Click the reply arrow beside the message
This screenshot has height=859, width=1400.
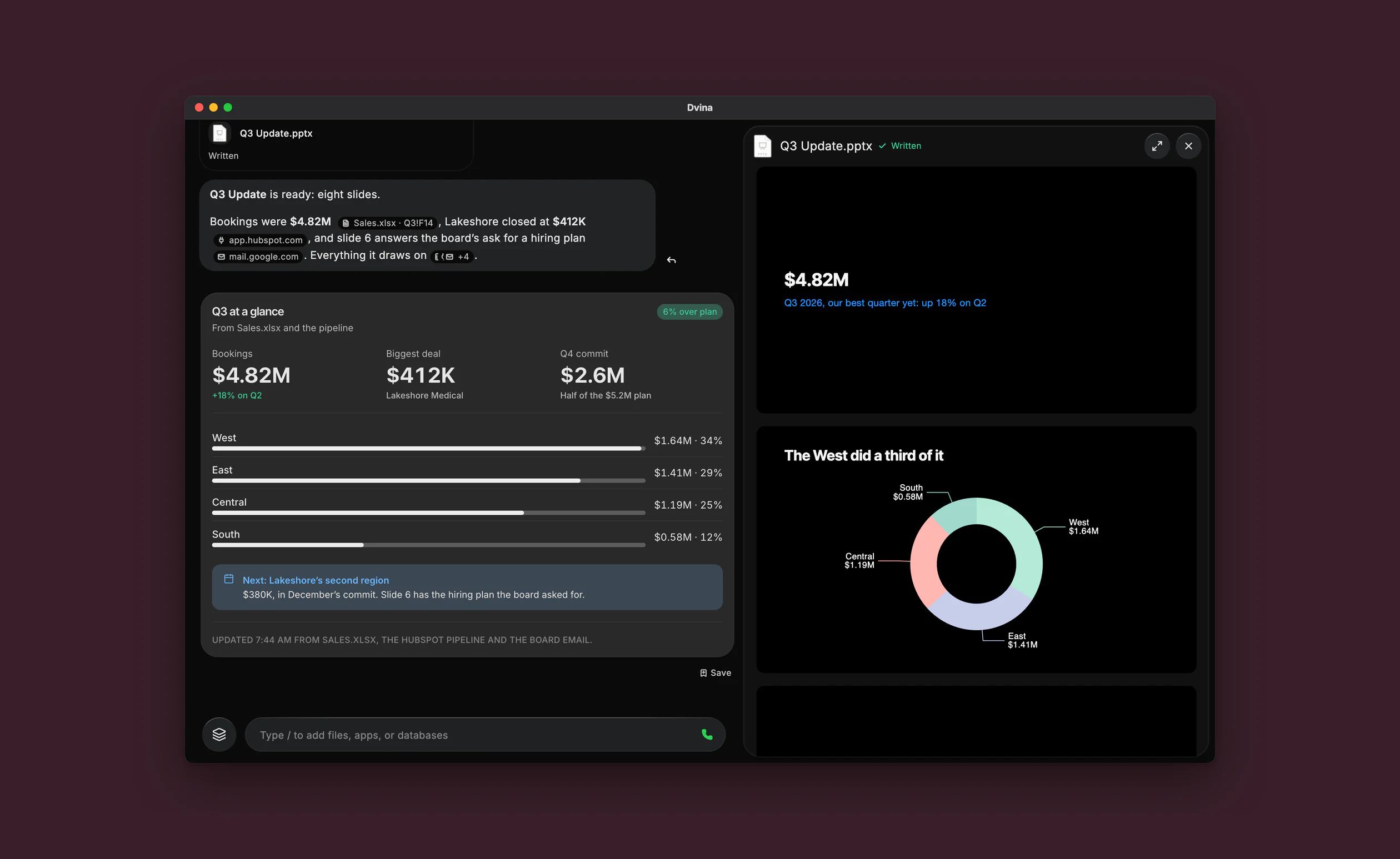click(x=671, y=260)
